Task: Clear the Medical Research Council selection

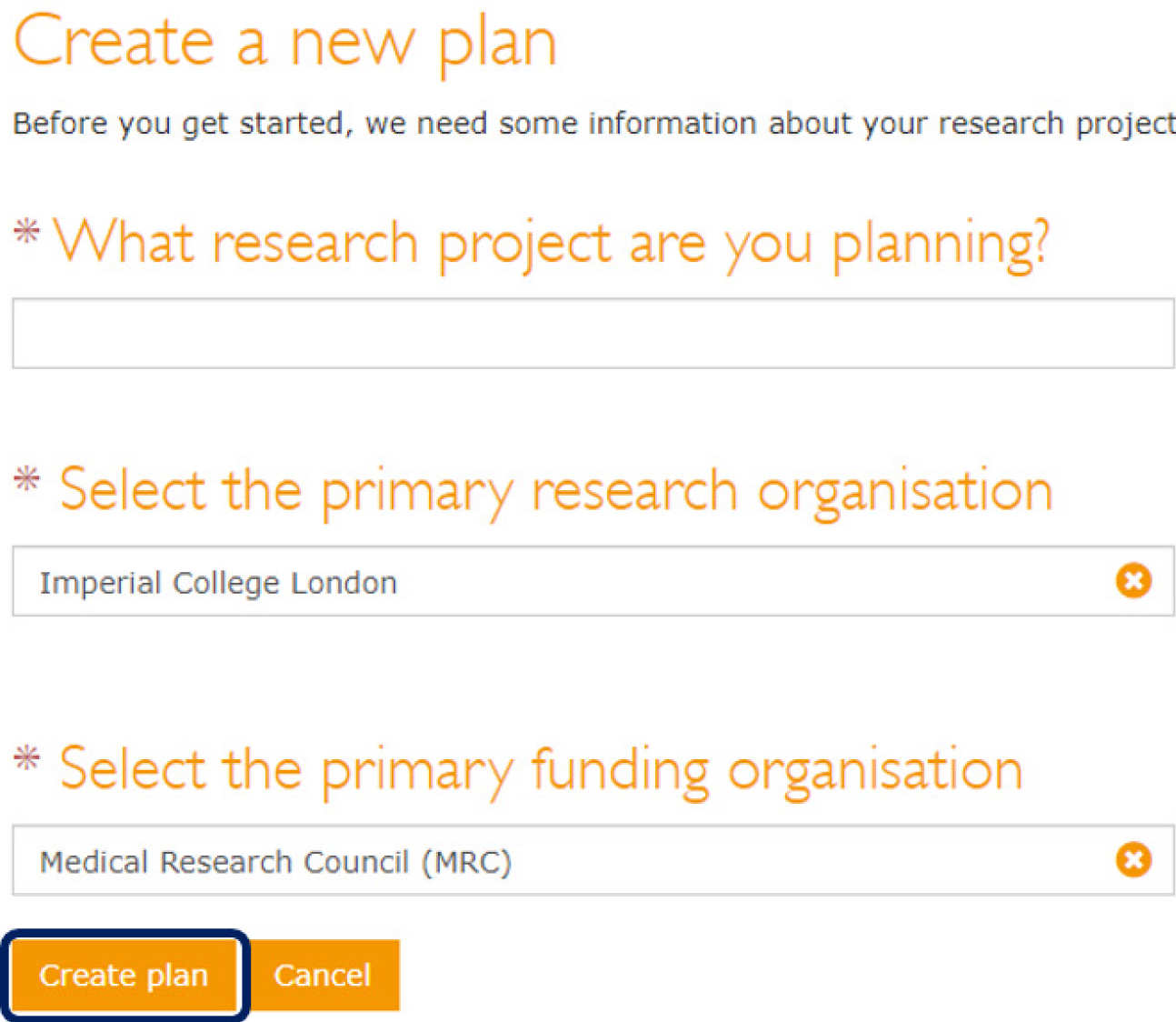Action: point(1133,859)
